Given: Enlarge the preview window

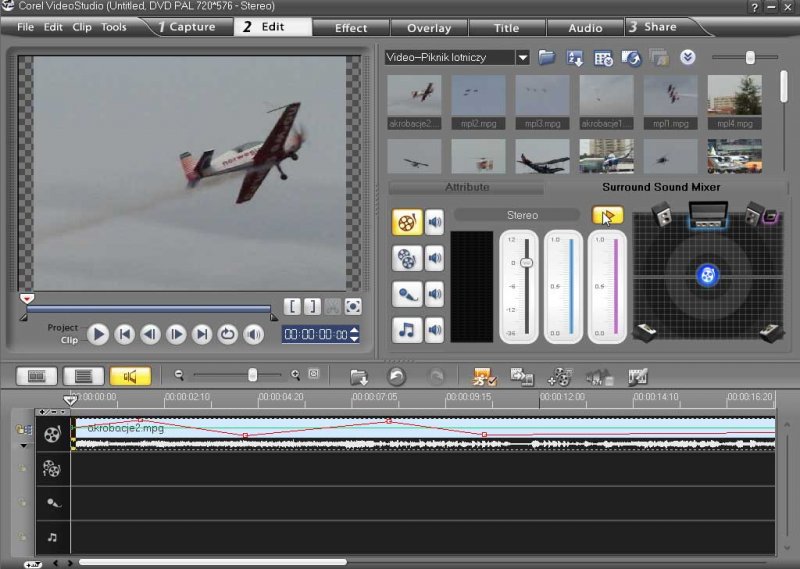Looking at the screenshot, I should pyautogui.click(x=353, y=307).
